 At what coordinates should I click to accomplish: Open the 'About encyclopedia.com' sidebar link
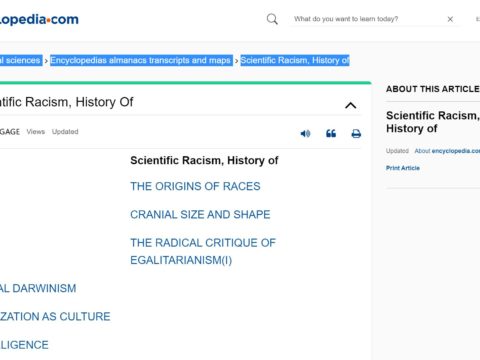447,151
